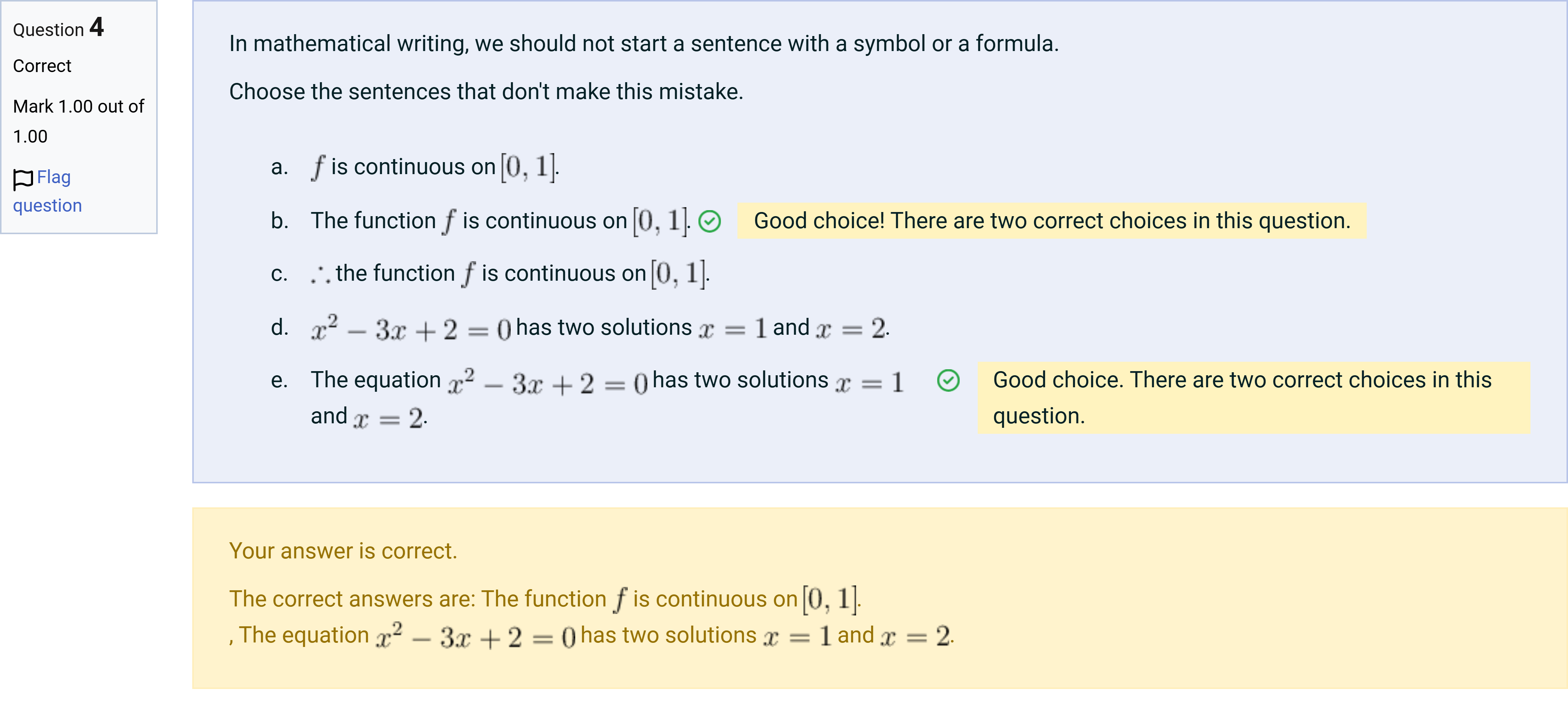Click the therefore symbol starting option c
1568x713 pixels.
pos(320,275)
